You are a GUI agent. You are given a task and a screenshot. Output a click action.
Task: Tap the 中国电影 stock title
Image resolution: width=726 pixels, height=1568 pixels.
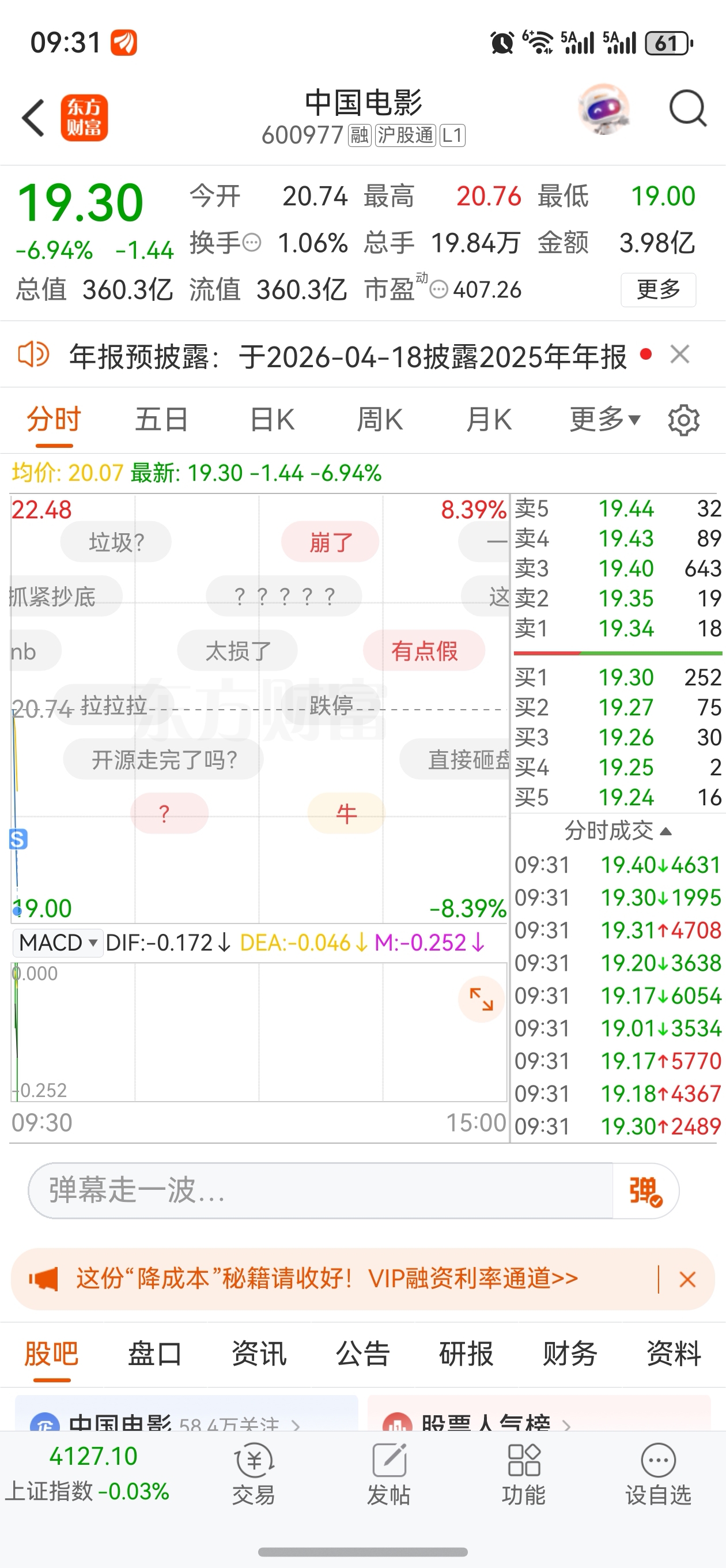364,102
